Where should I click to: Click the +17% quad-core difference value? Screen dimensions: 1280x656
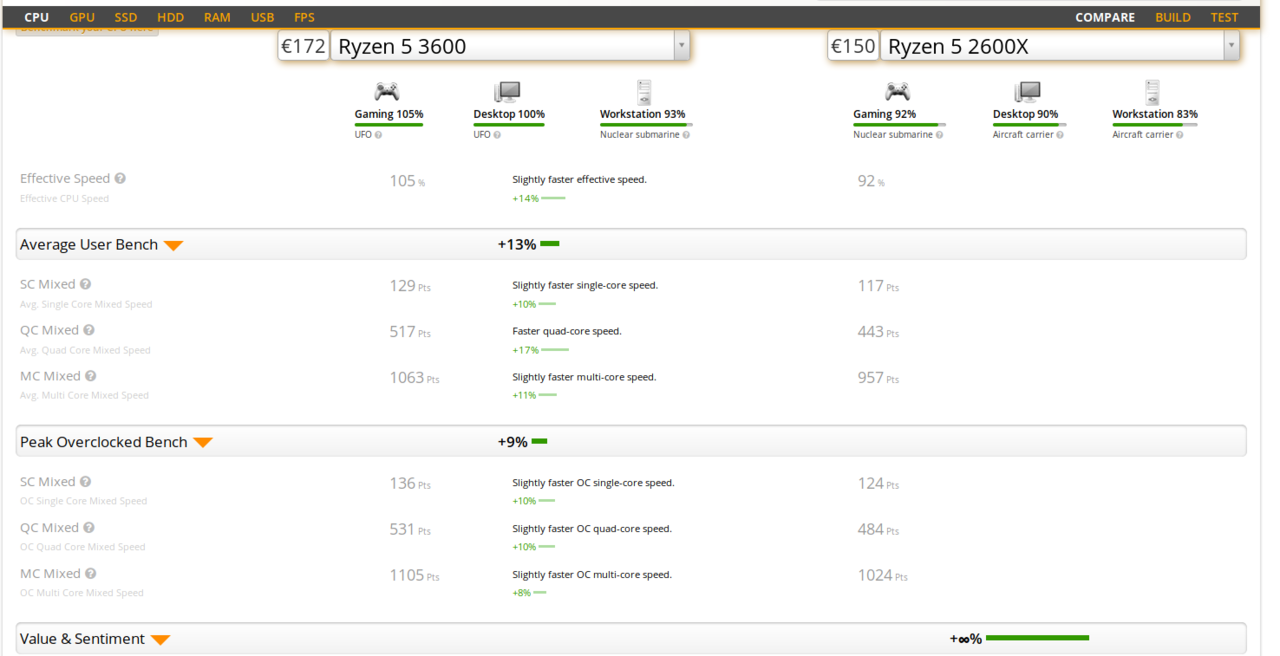[x=525, y=350]
